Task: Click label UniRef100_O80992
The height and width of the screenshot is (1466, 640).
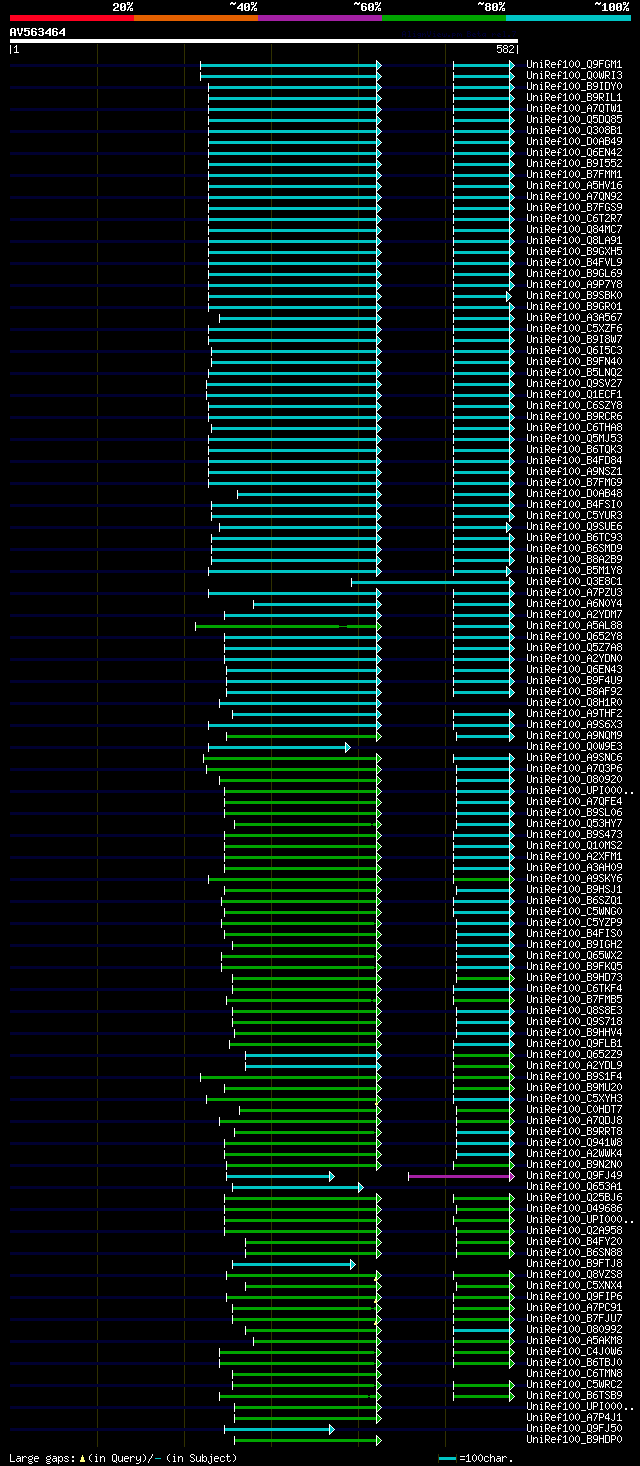Action: pyautogui.click(x=574, y=1330)
